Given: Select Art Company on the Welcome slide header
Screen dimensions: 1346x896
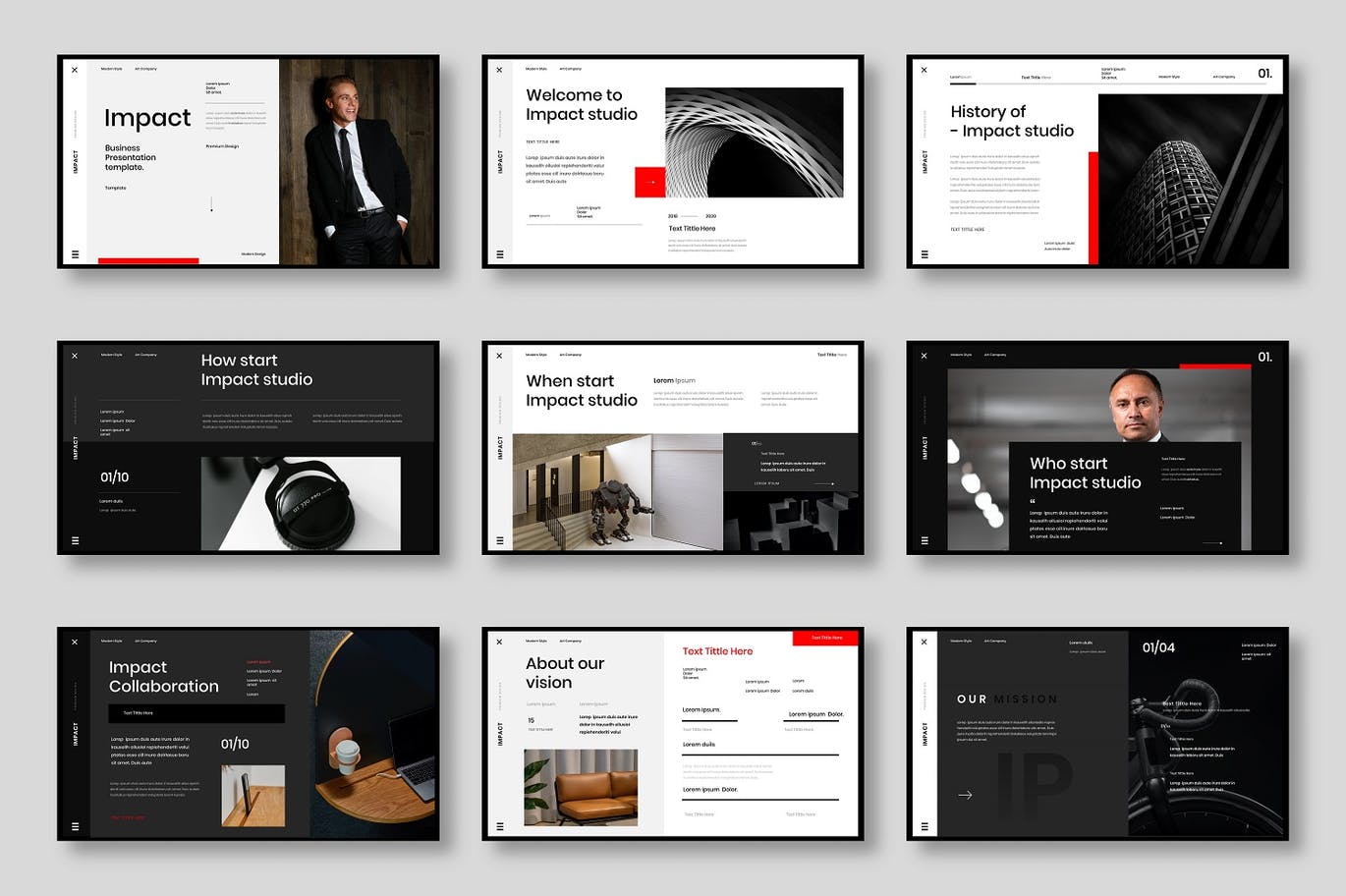Looking at the screenshot, I should tap(570, 69).
